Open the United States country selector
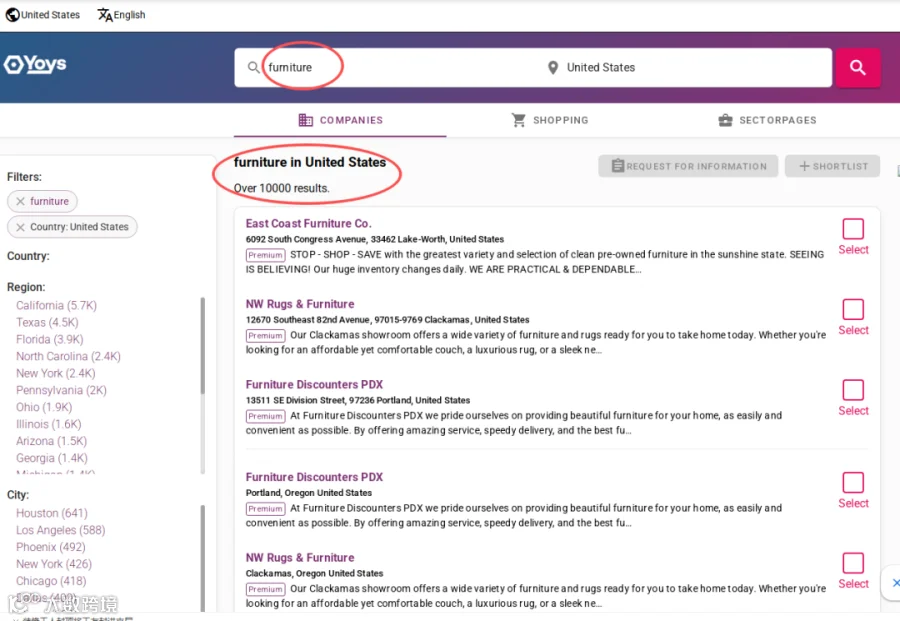The width and height of the screenshot is (900, 621). click(43, 15)
